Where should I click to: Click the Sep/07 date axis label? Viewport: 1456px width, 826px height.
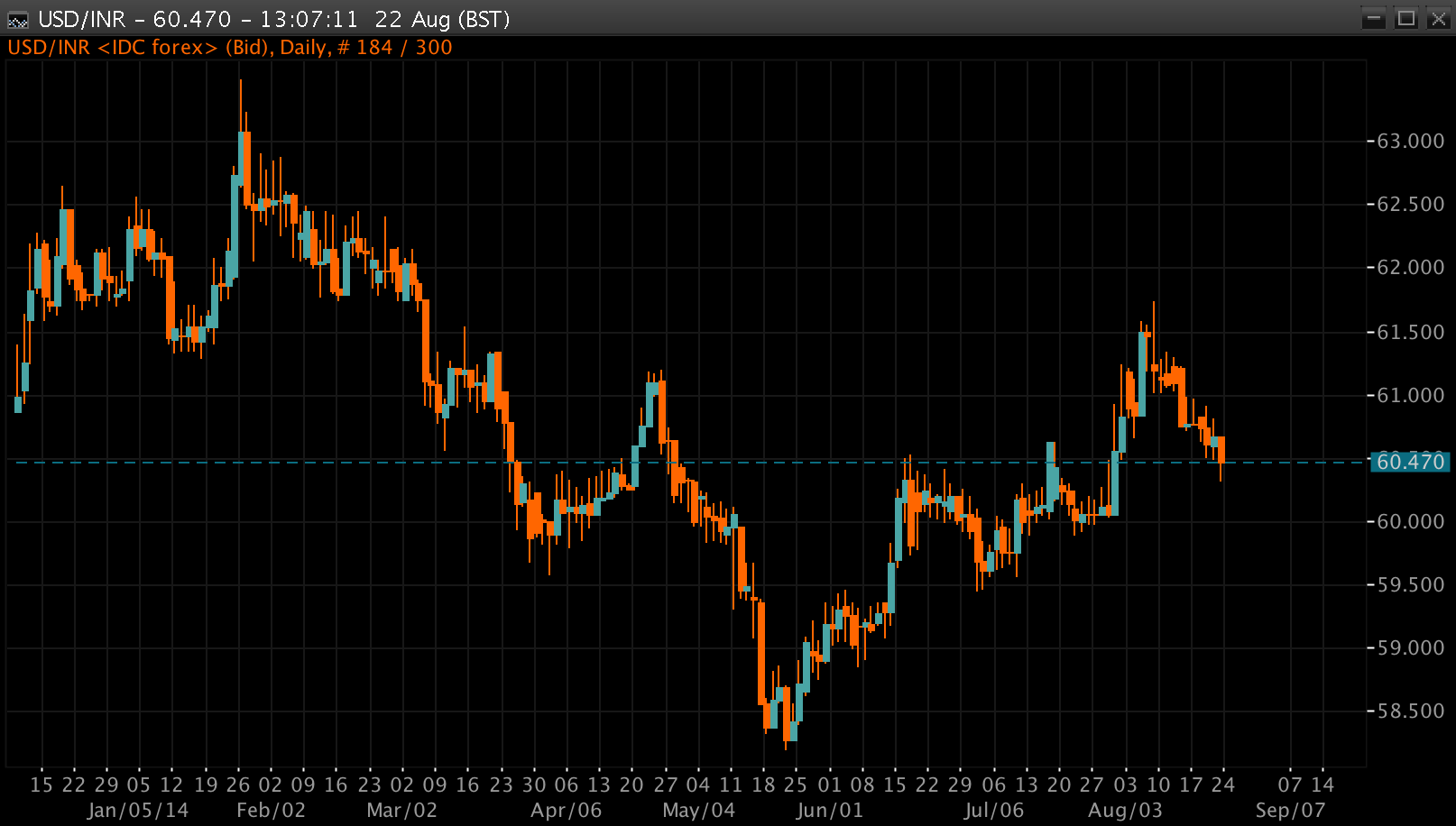[x=1290, y=810]
